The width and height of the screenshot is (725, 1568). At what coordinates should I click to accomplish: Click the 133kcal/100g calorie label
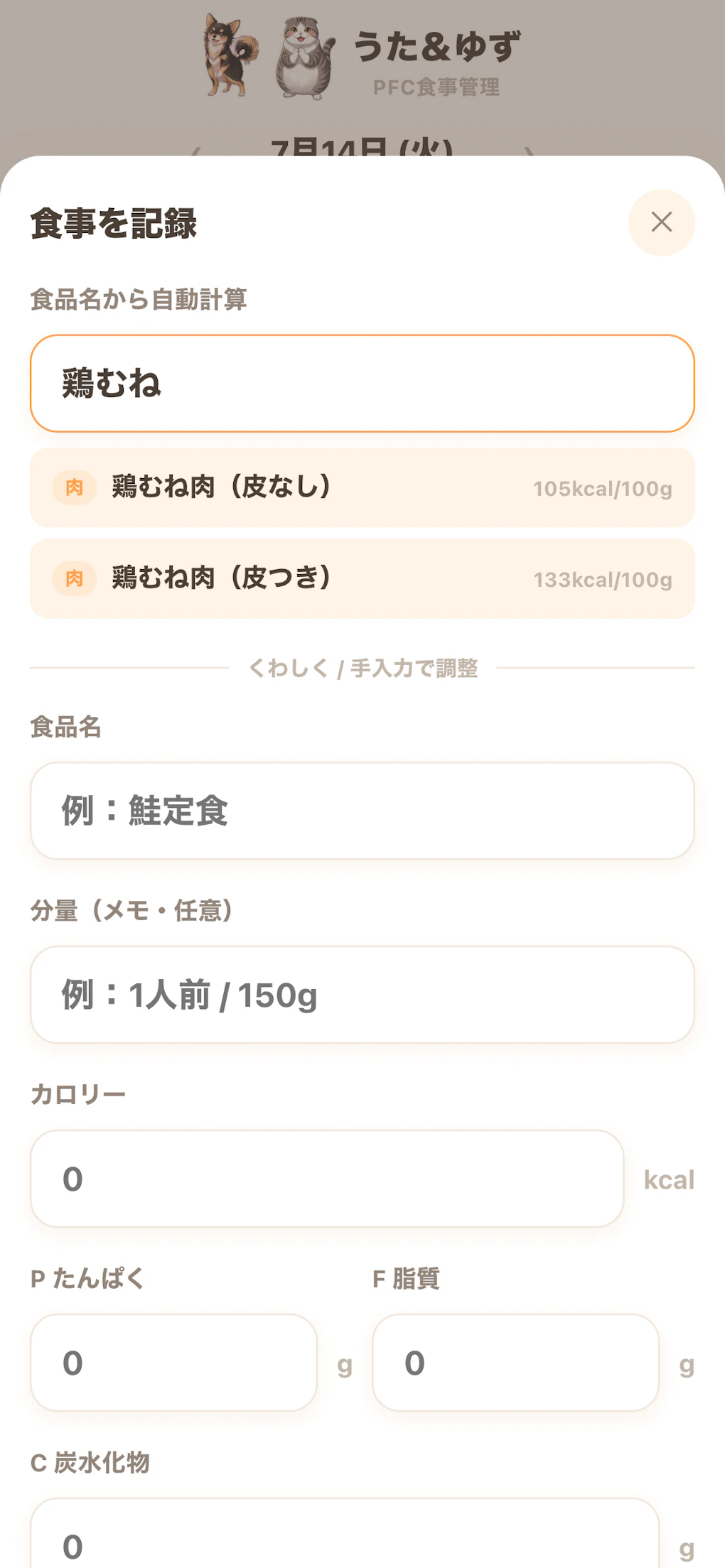point(603,580)
